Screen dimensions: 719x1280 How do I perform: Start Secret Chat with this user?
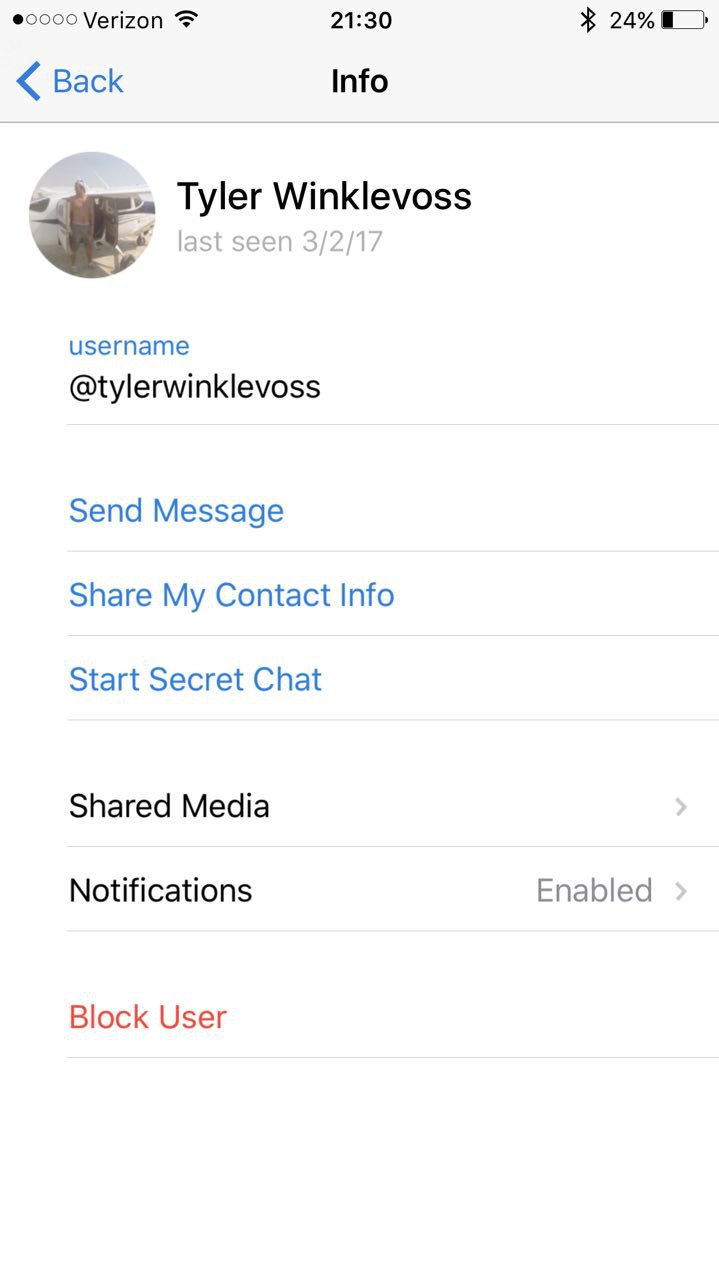[x=195, y=679]
